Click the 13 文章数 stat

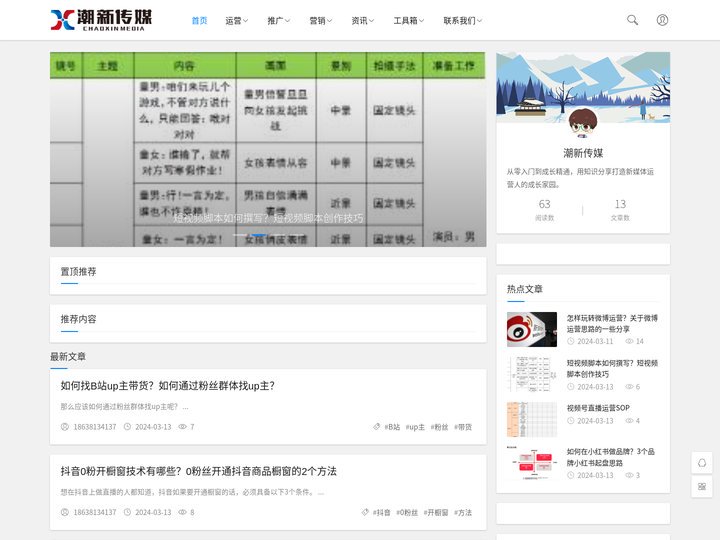click(x=620, y=209)
